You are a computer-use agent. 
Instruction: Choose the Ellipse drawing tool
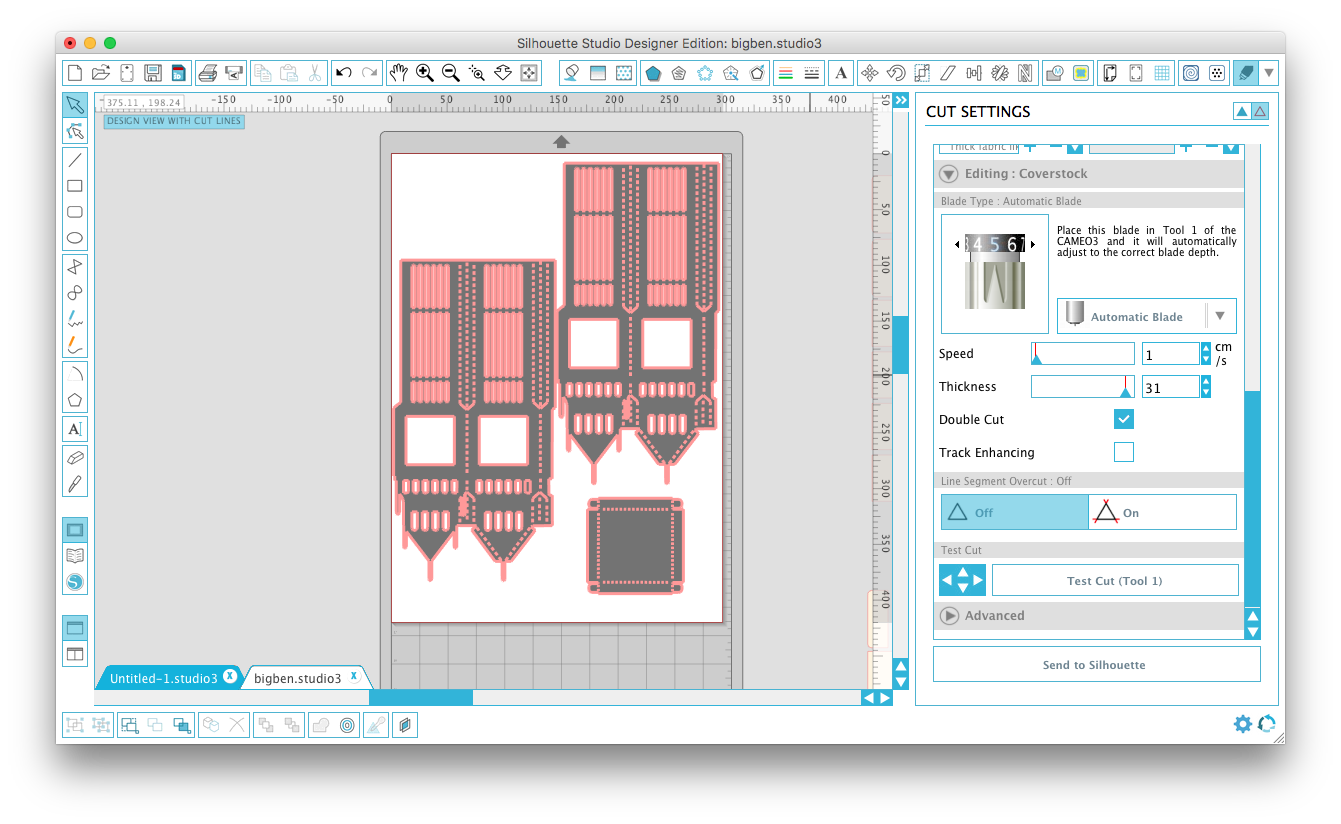point(75,238)
